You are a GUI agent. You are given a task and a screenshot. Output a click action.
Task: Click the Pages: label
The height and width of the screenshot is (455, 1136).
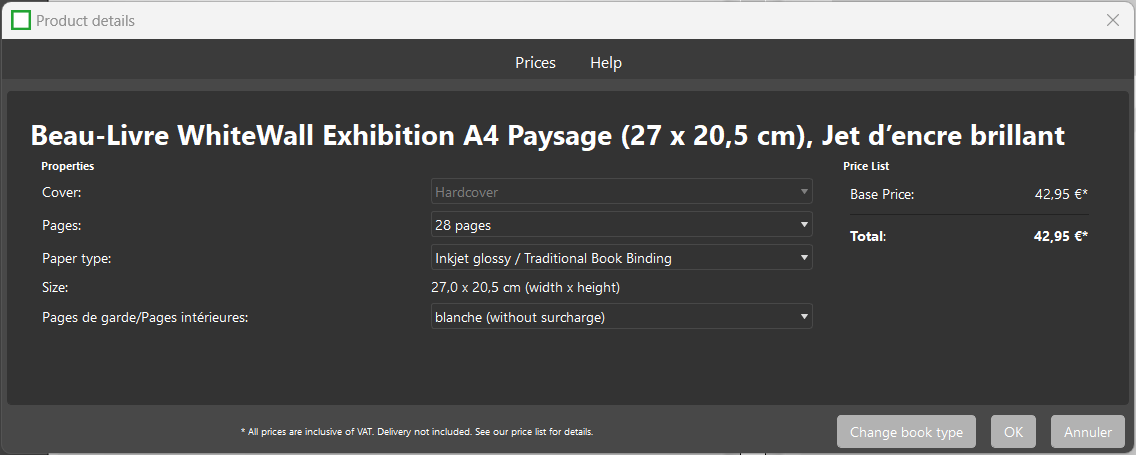pos(62,225)
